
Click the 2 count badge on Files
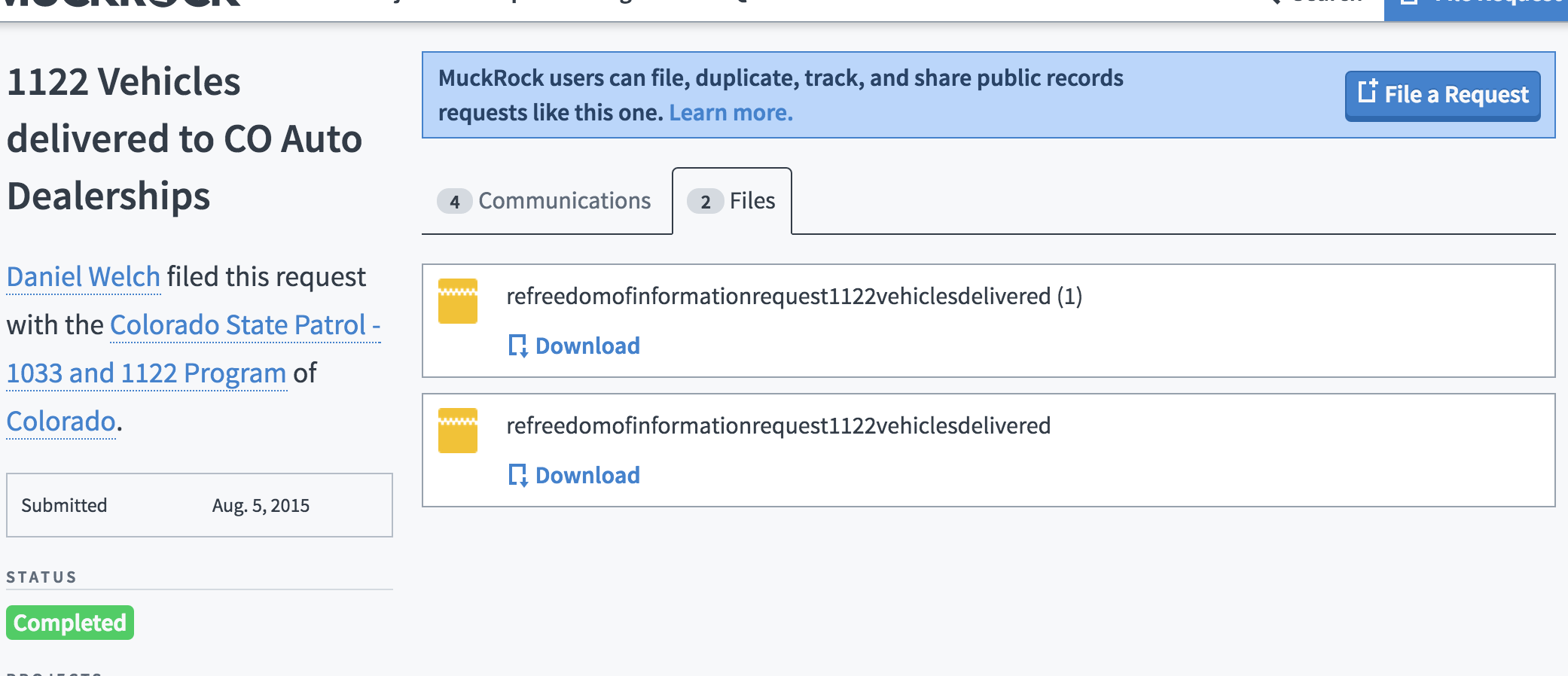point(706,202)
